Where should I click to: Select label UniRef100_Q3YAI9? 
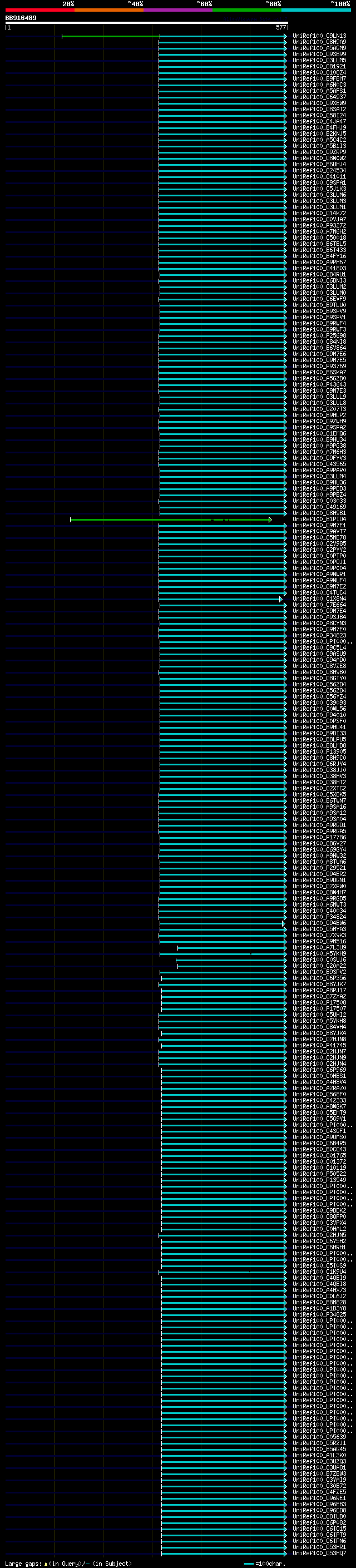(319, 1480)
